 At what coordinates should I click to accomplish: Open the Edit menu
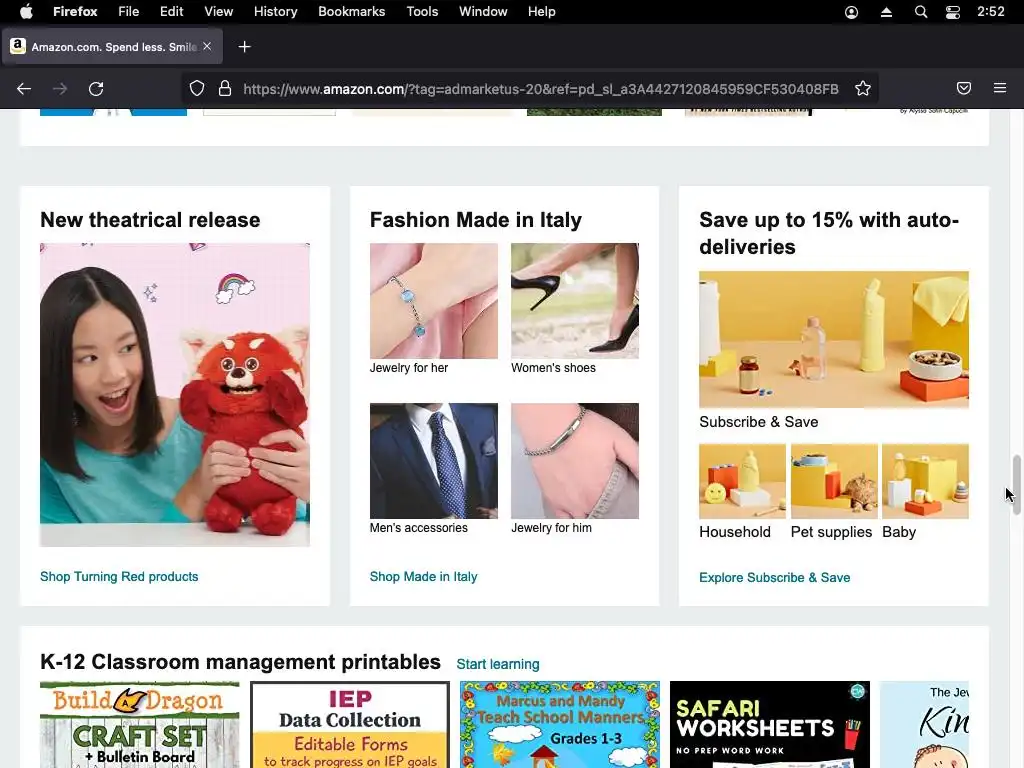click(x=172, y=12)
